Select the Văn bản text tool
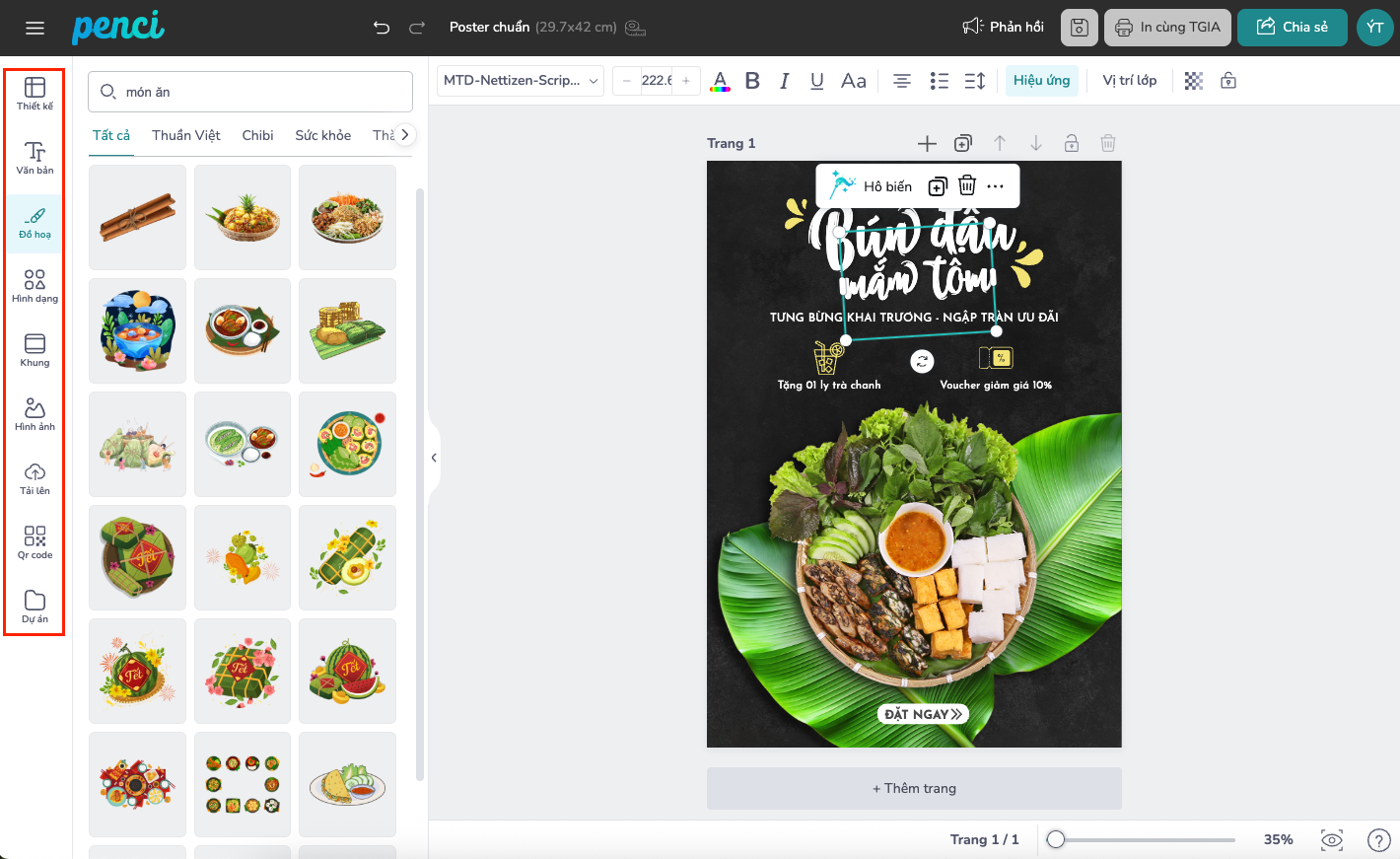This screenshot has width=1400, height=859. click(x=35, y=157)
